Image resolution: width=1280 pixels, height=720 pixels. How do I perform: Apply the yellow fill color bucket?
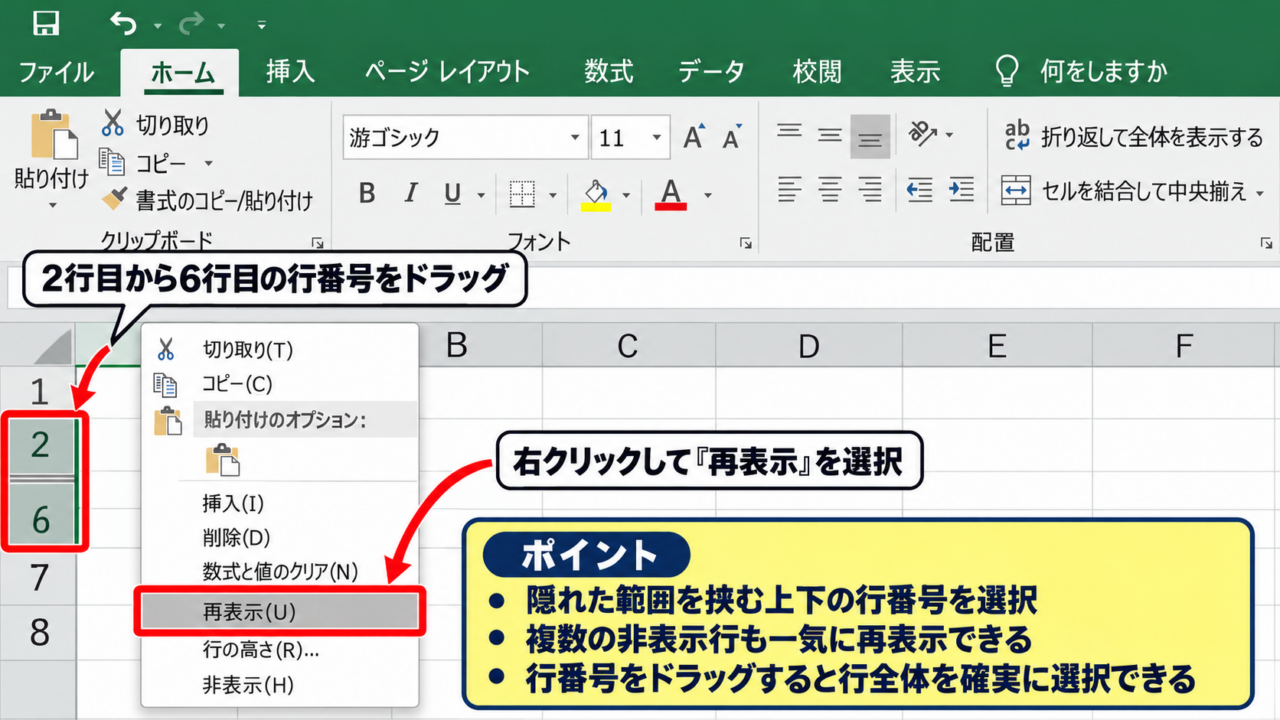point(596,194)
